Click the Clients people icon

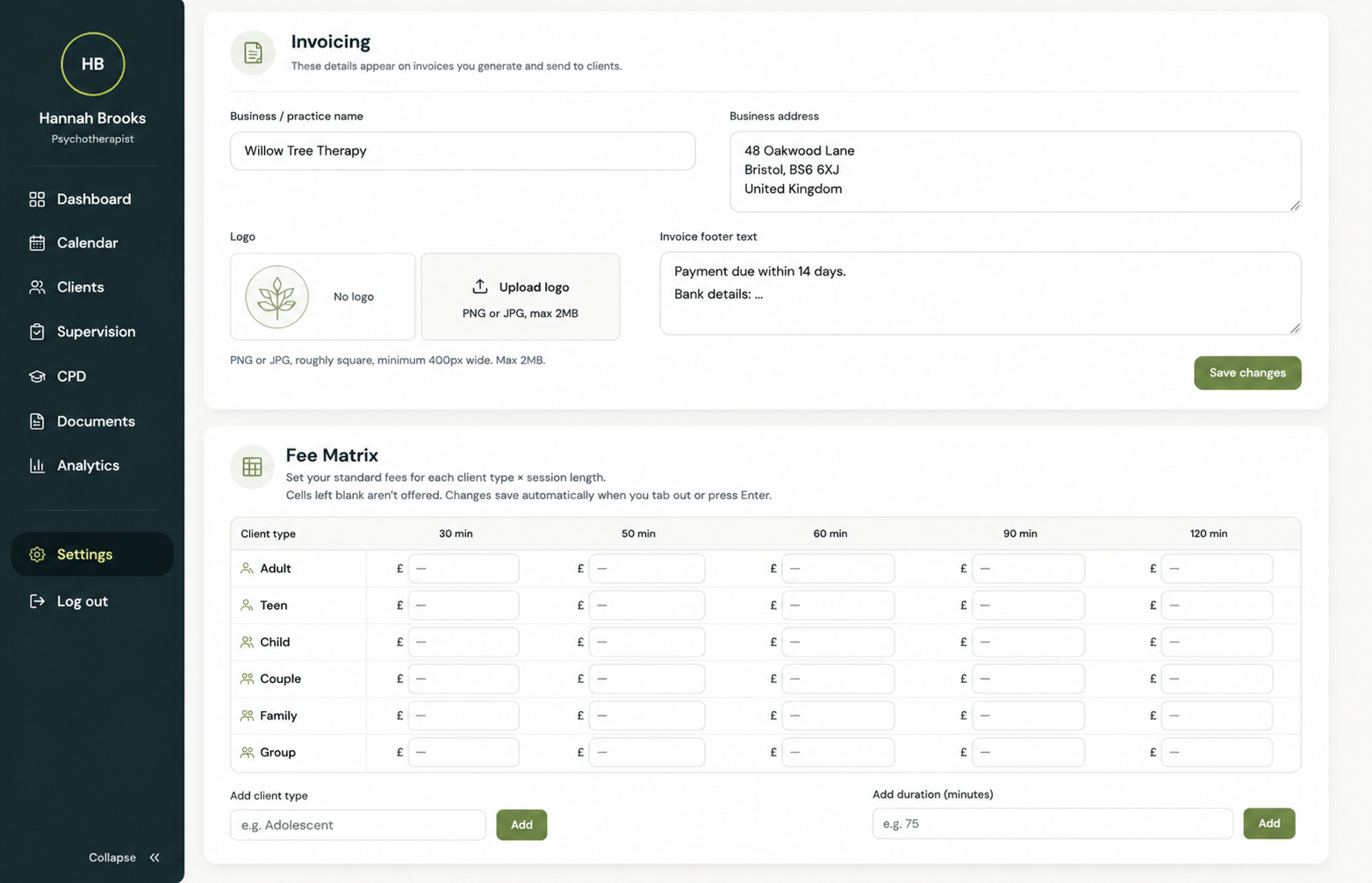tap(37, 287)
